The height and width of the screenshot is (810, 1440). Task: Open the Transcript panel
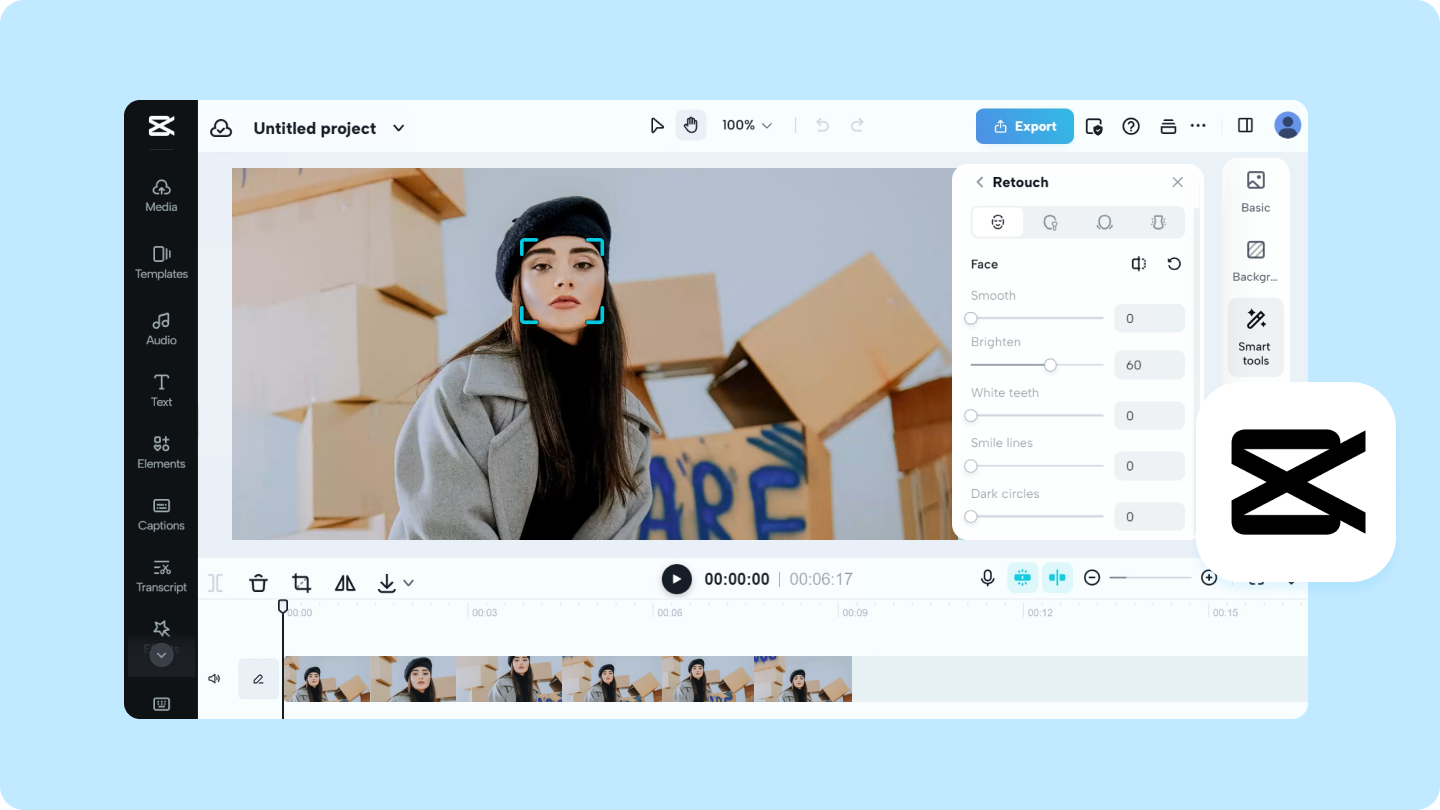[x=161, y=577]
